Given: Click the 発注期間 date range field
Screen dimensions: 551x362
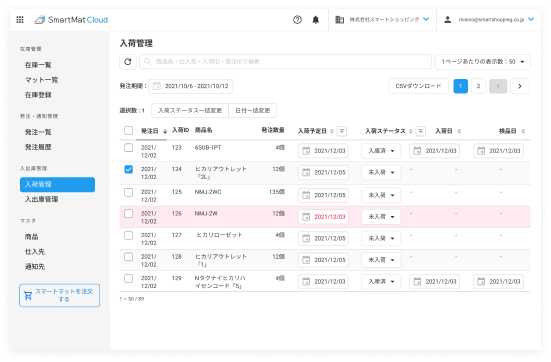Looking at the screenshot, I should (190, 86).
